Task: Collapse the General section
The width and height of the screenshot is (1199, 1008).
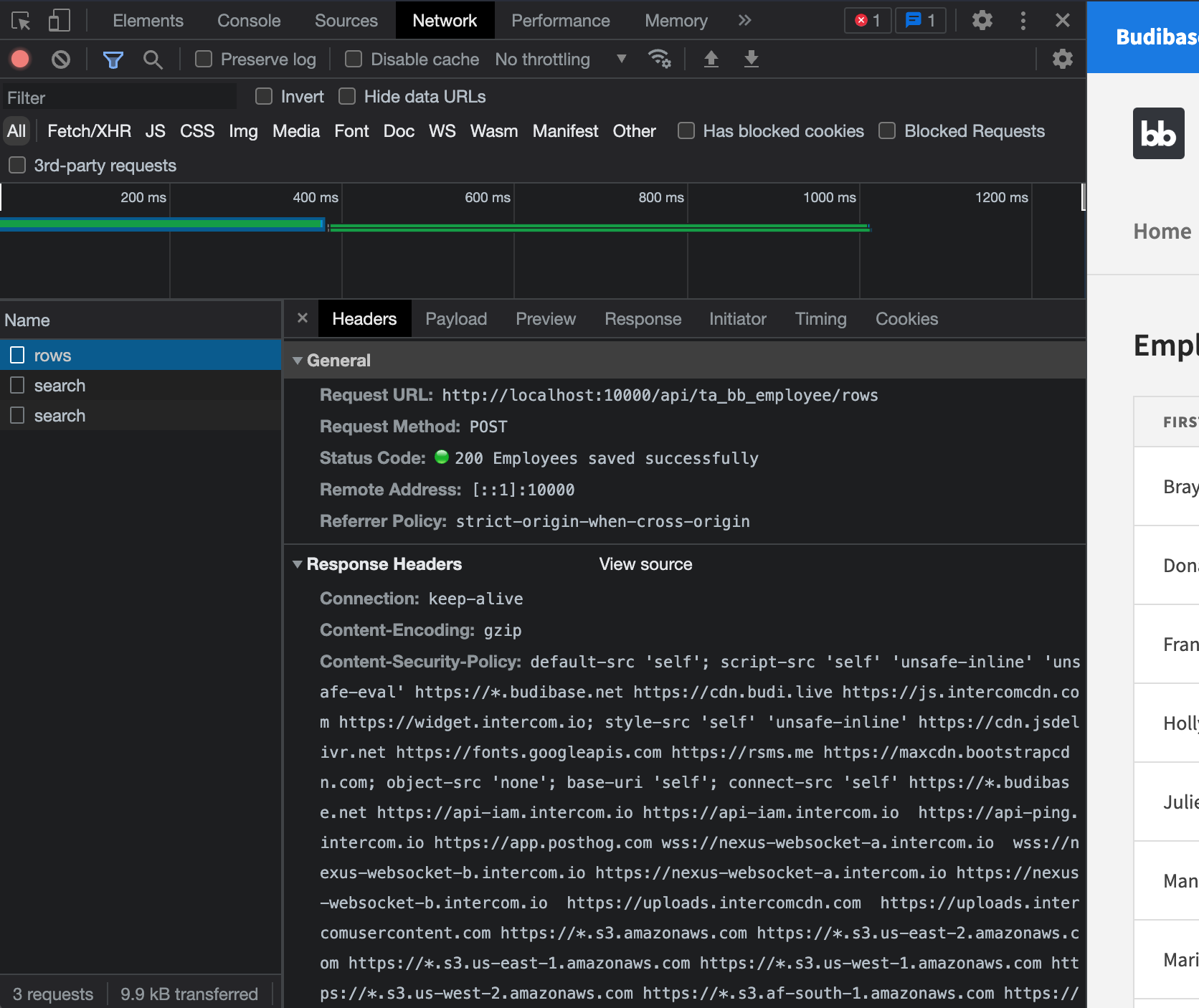Action: point(298,360)
